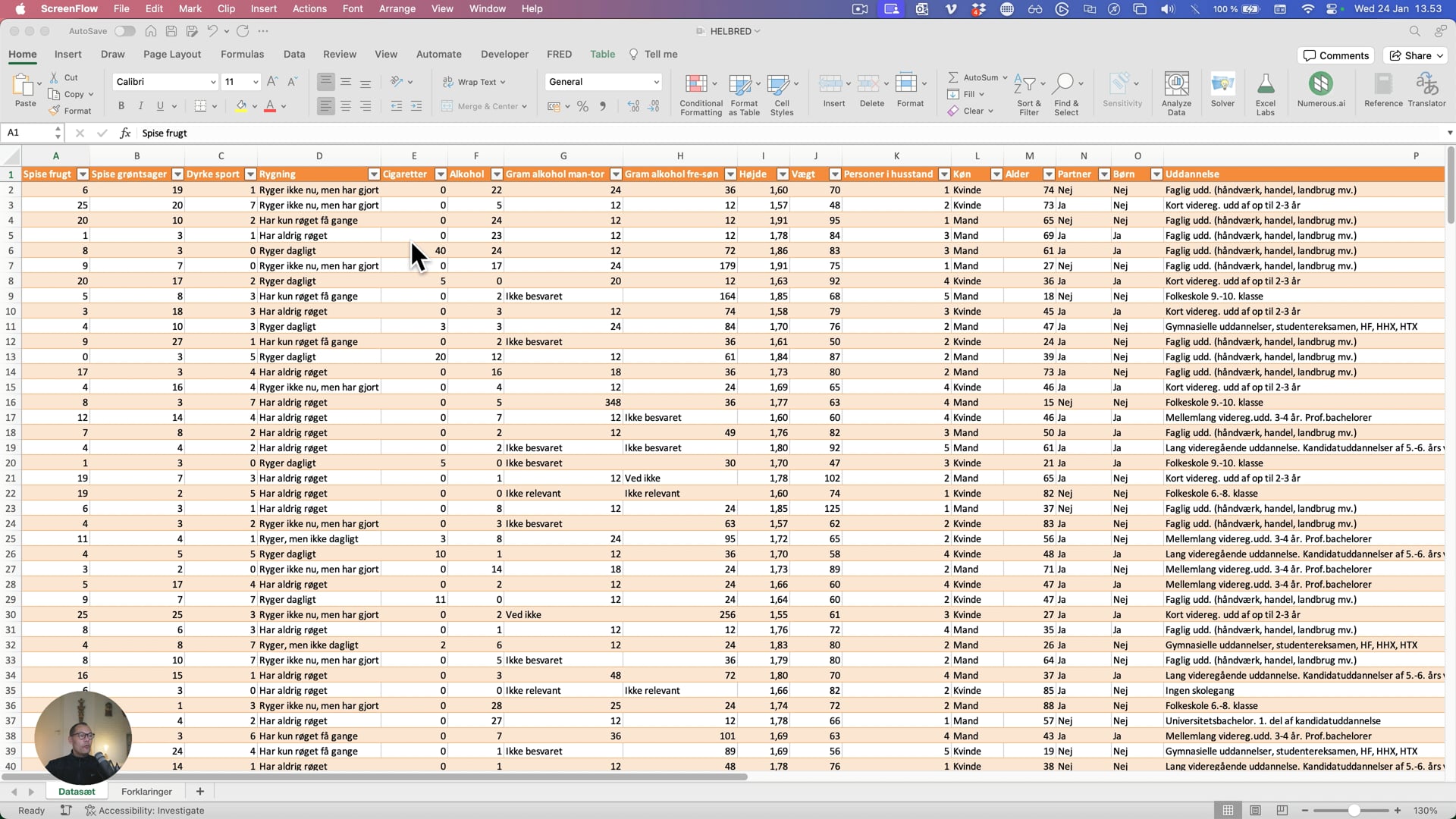Image resolution: width=1456 pixels, height=819 pixels.
Task: Click Format as Table icon
Action: [740, 83]
